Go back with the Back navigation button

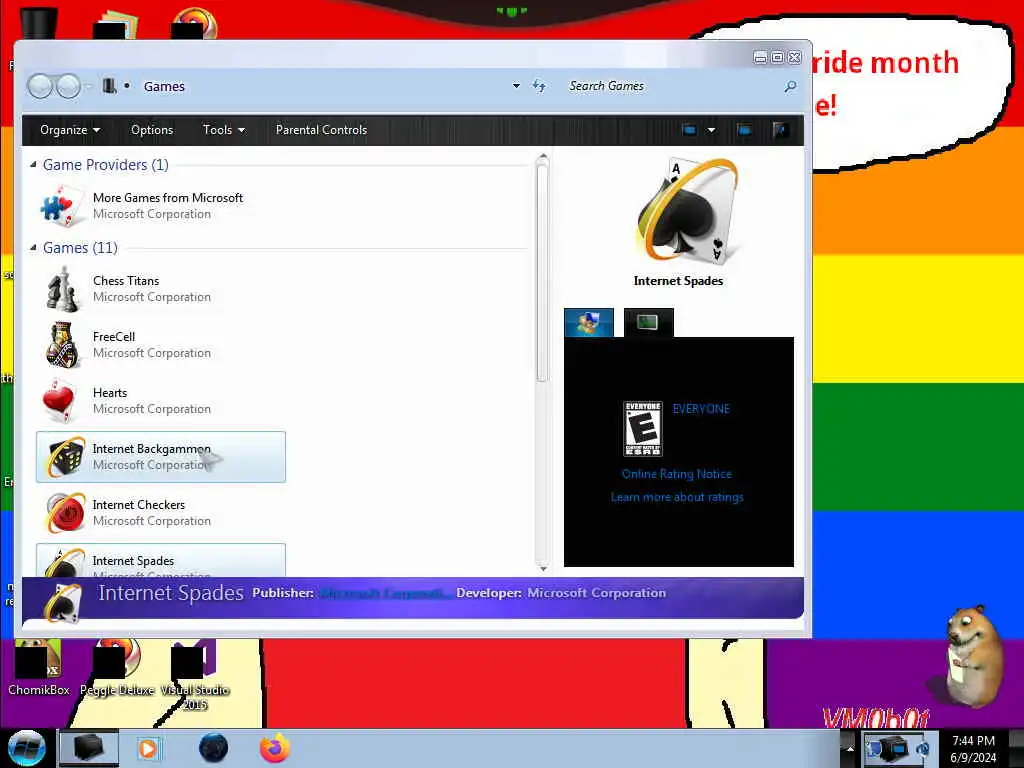(x=40, y=86)
